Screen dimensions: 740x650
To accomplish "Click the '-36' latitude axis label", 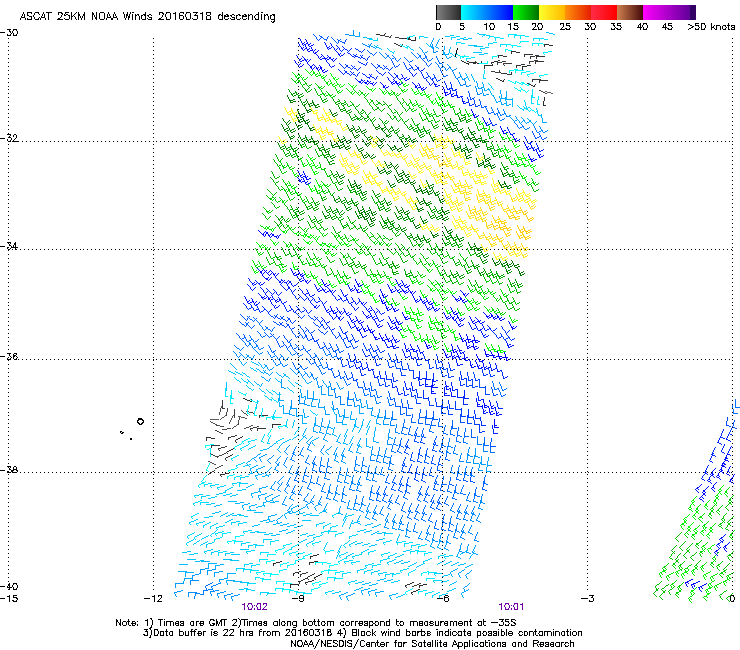I will (x=9, y=356).
